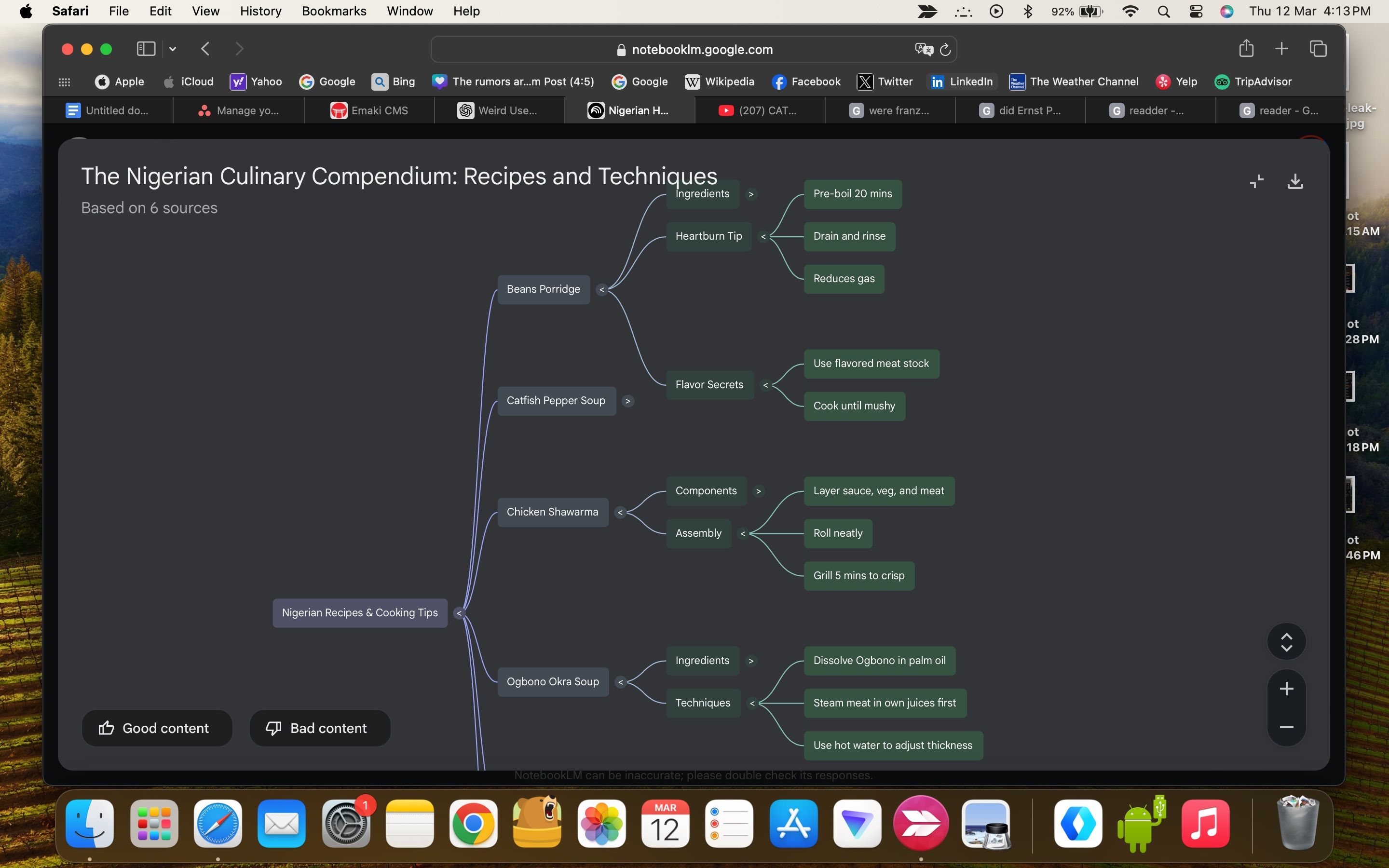Open Photos app in the Dock
This screenshot has width=1389, height=868.
601,824
